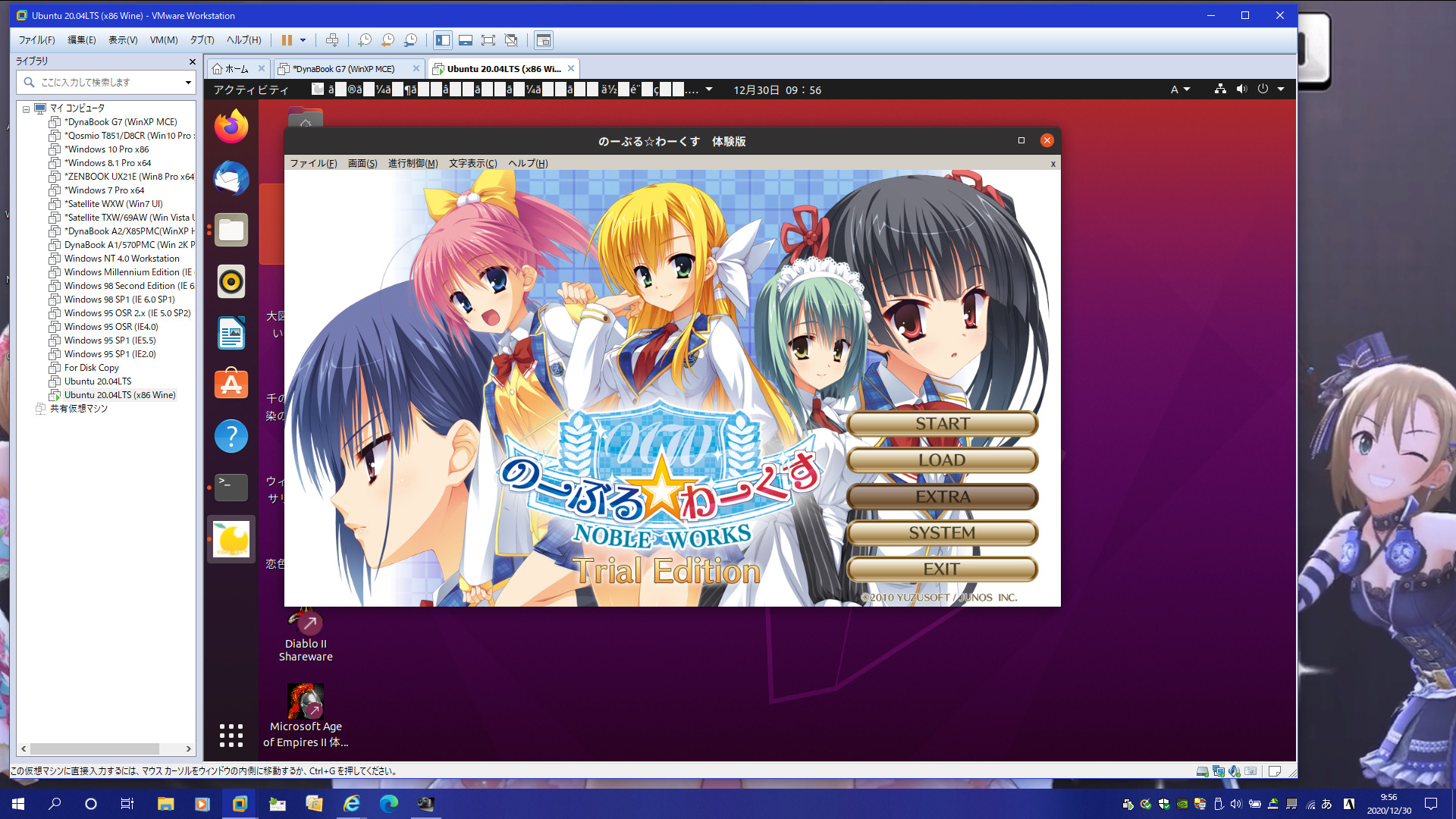The height and width of the screenshot is (819, 1456).
Task: Click LOAD on the game title screen
Action: click(x=942, y=460)
